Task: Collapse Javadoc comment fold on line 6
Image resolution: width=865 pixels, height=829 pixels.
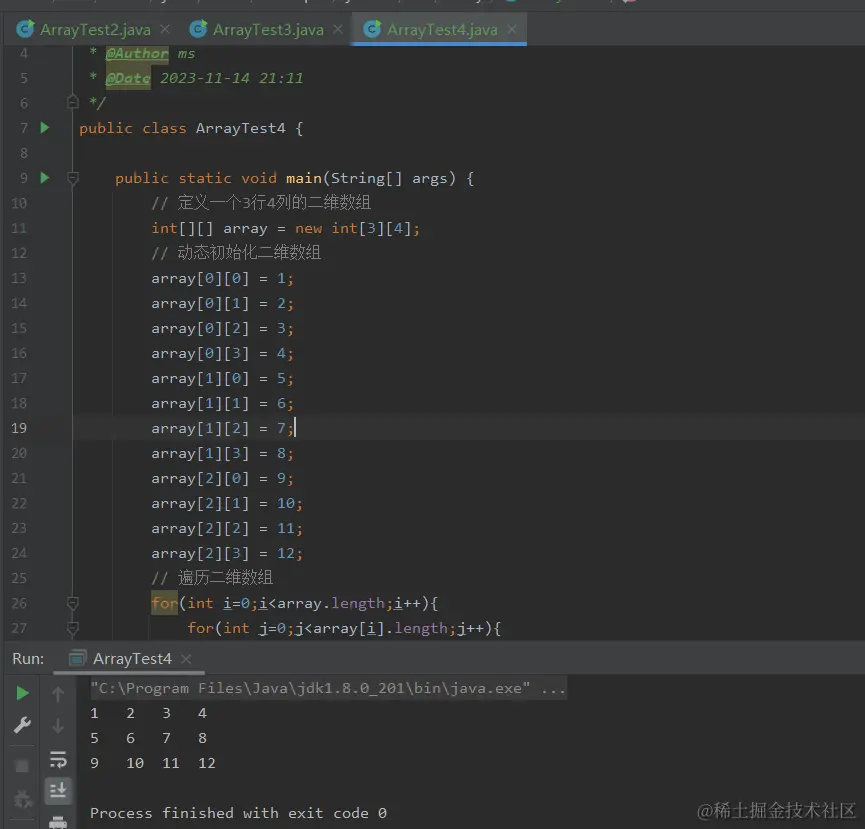Action: tap(72, 102)
